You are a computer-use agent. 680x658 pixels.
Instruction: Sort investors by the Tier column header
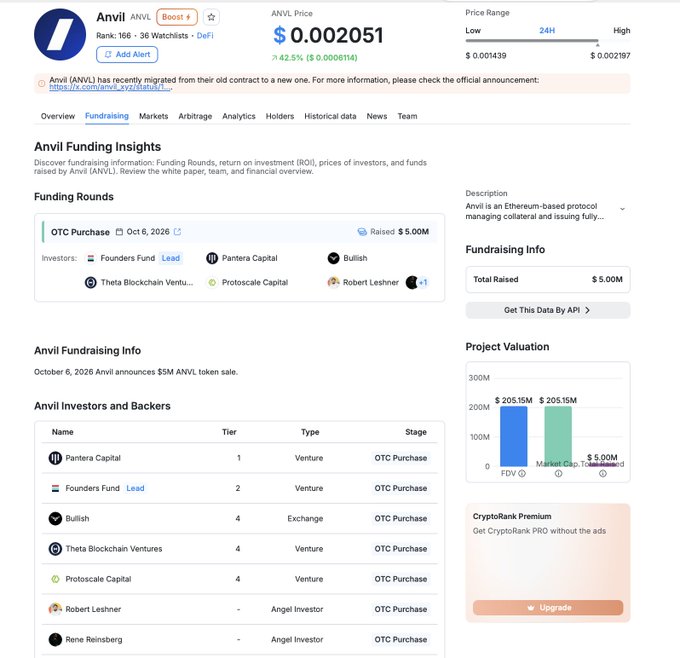coord(229,432)
